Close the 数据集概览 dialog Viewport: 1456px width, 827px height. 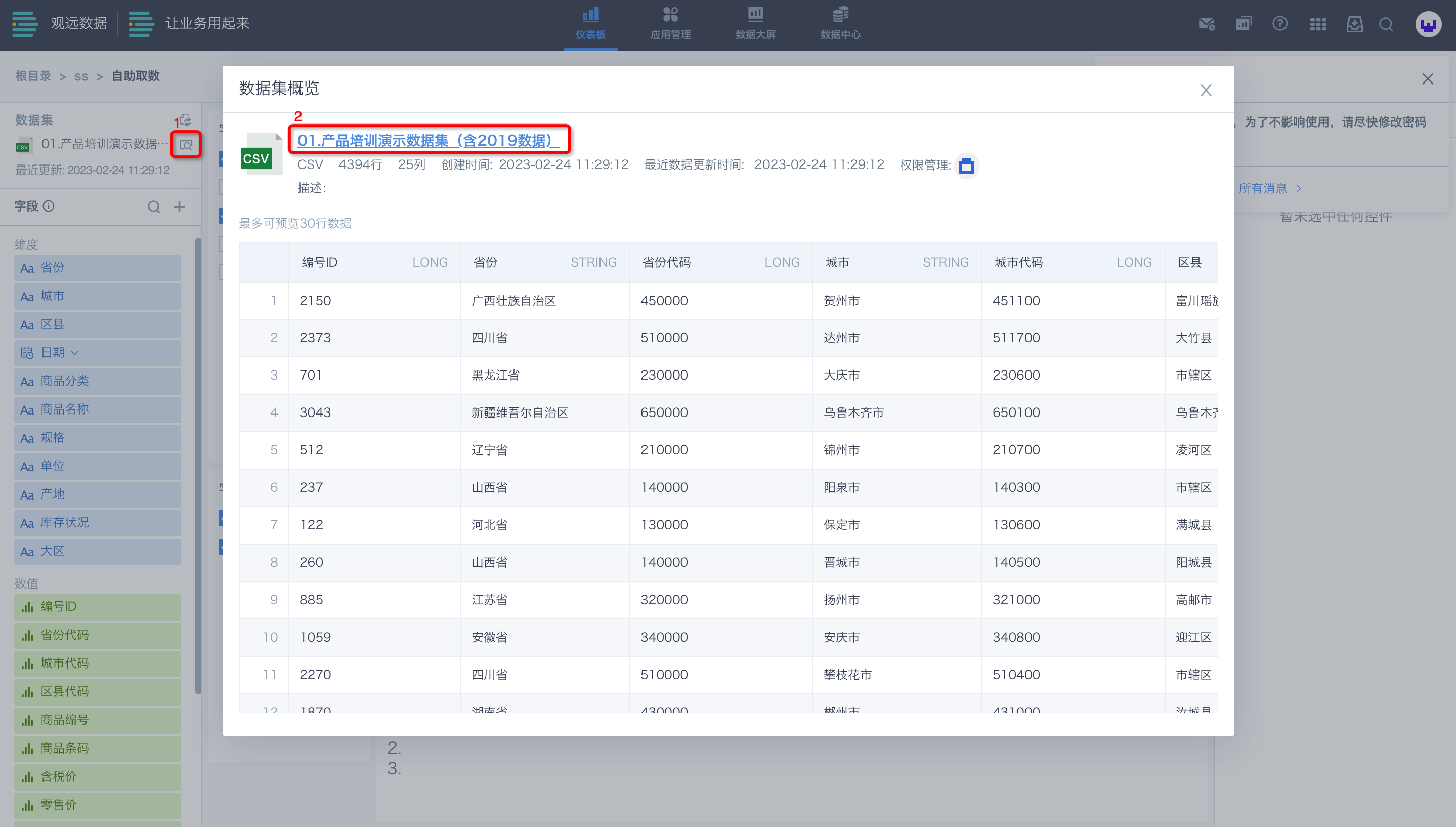pyautogui.click(x=1206, y=90)
